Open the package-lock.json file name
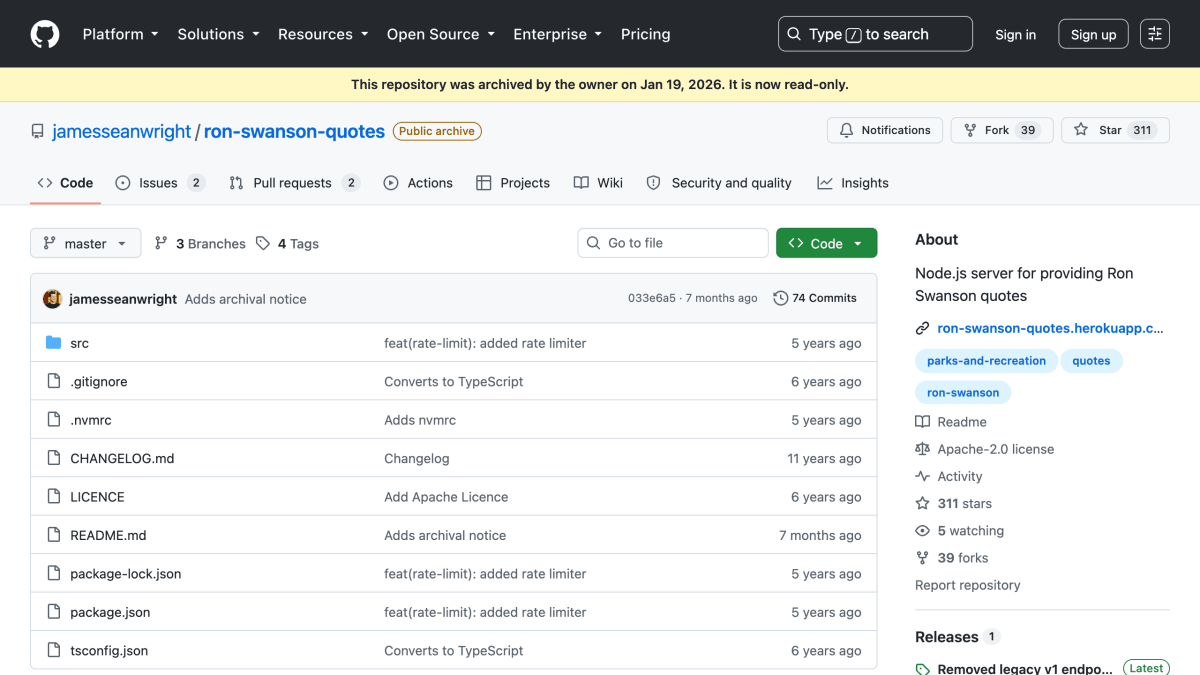Image resolution: width=1200 pixels, height=675 pixels. 126,573
